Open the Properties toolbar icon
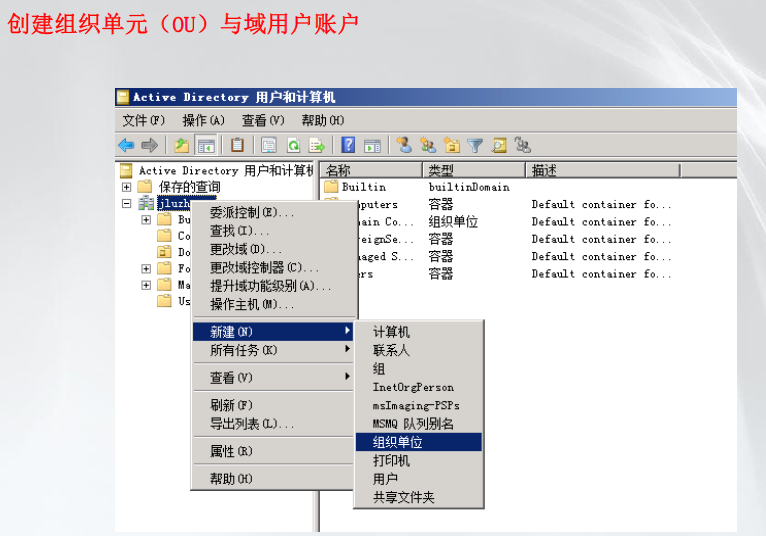 click(268, 145)
